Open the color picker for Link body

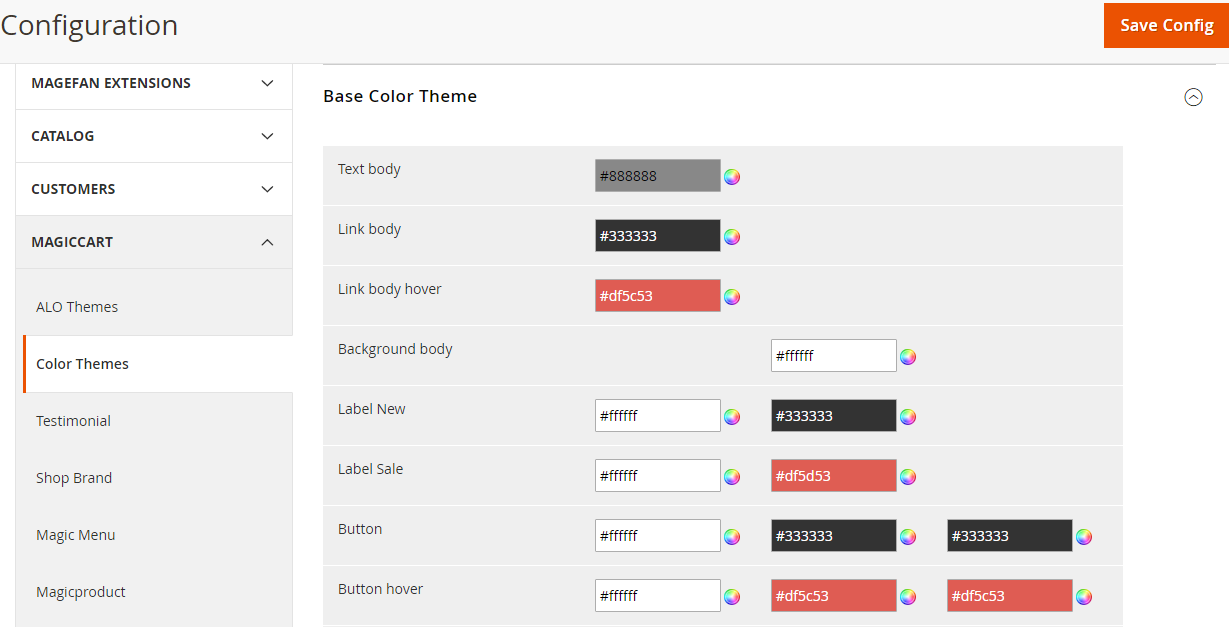[x=732, y=236]
